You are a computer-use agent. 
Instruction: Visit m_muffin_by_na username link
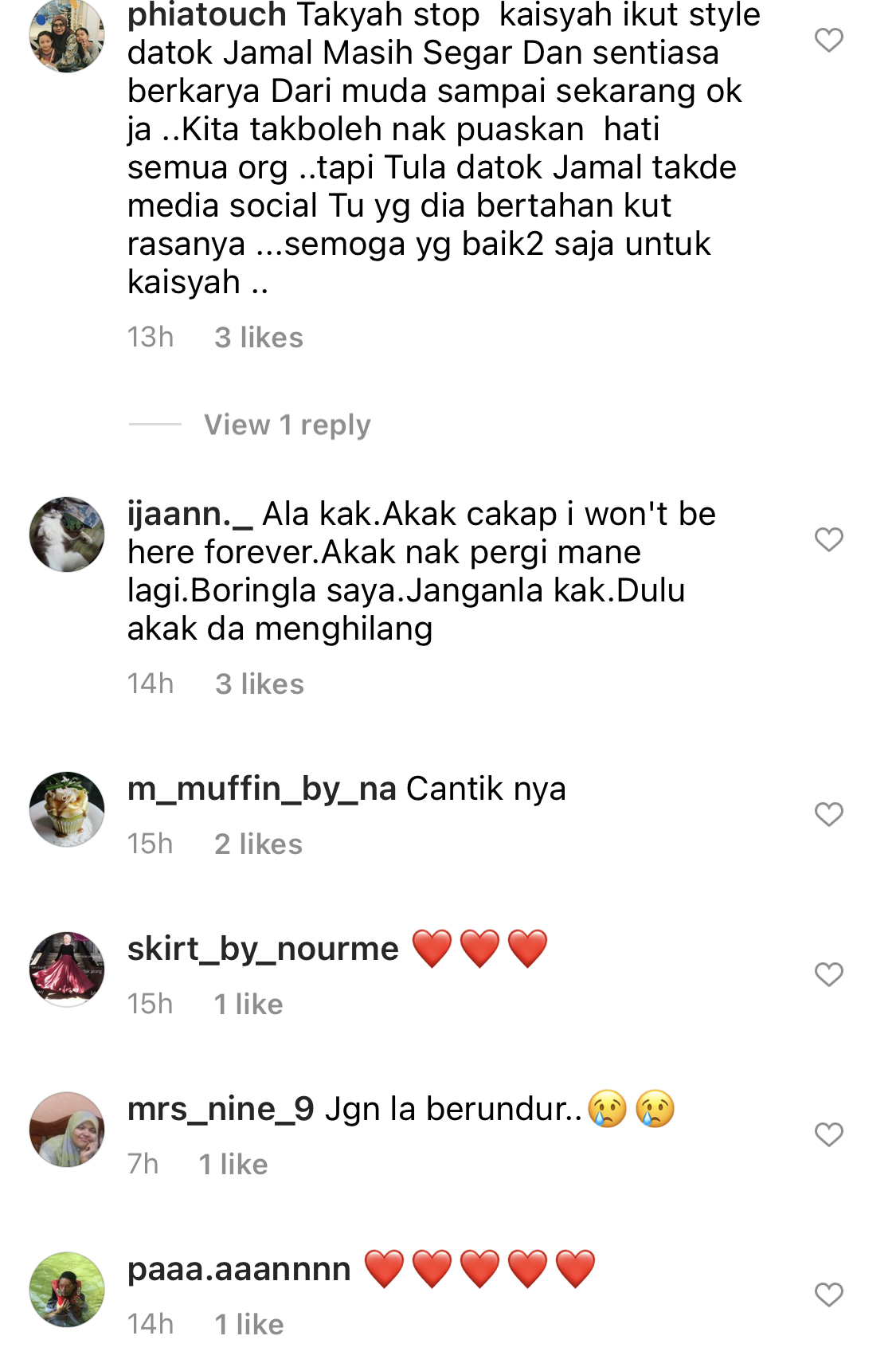click(x=262, y=789)
